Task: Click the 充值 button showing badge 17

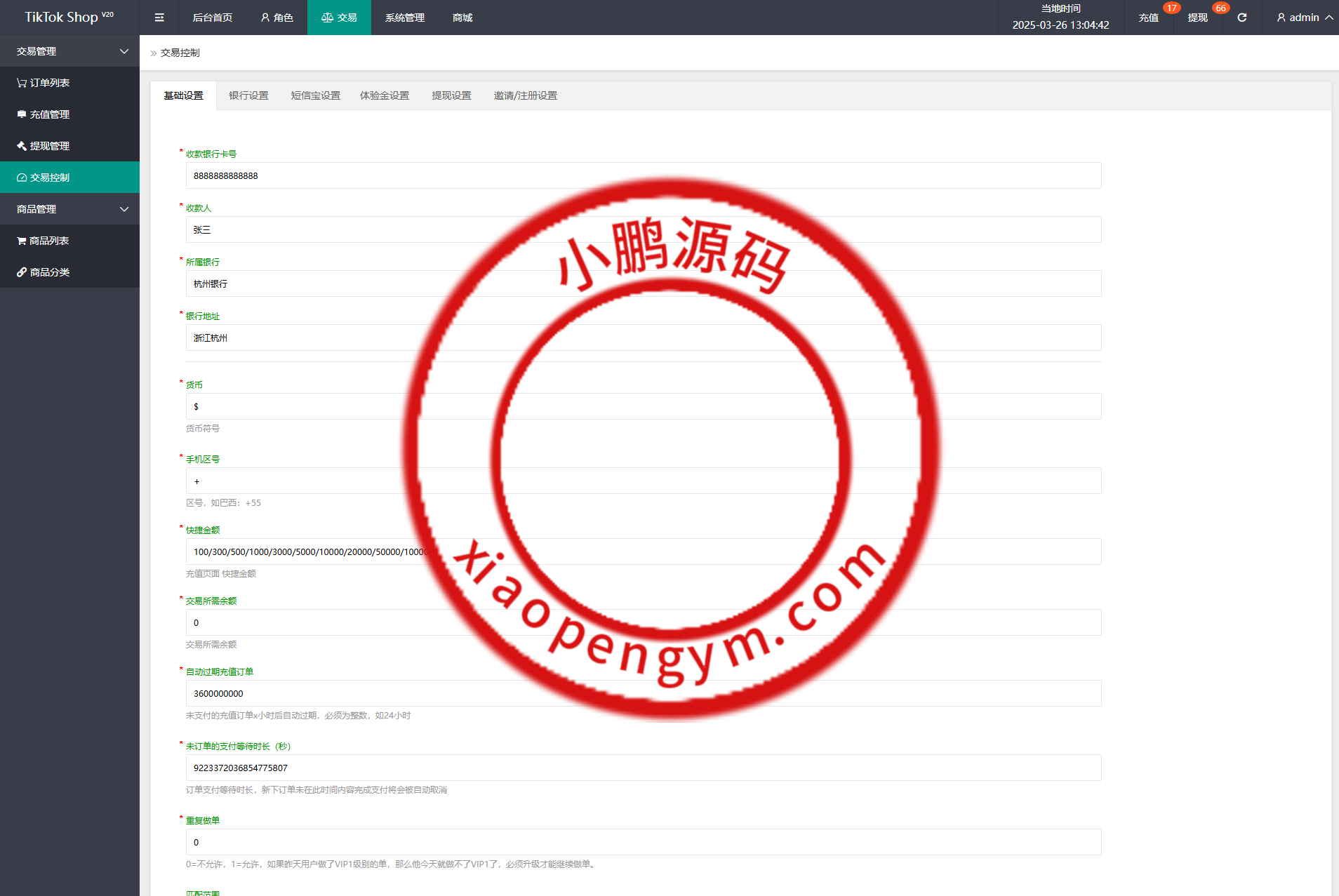Action: (x=1149, y=18)
